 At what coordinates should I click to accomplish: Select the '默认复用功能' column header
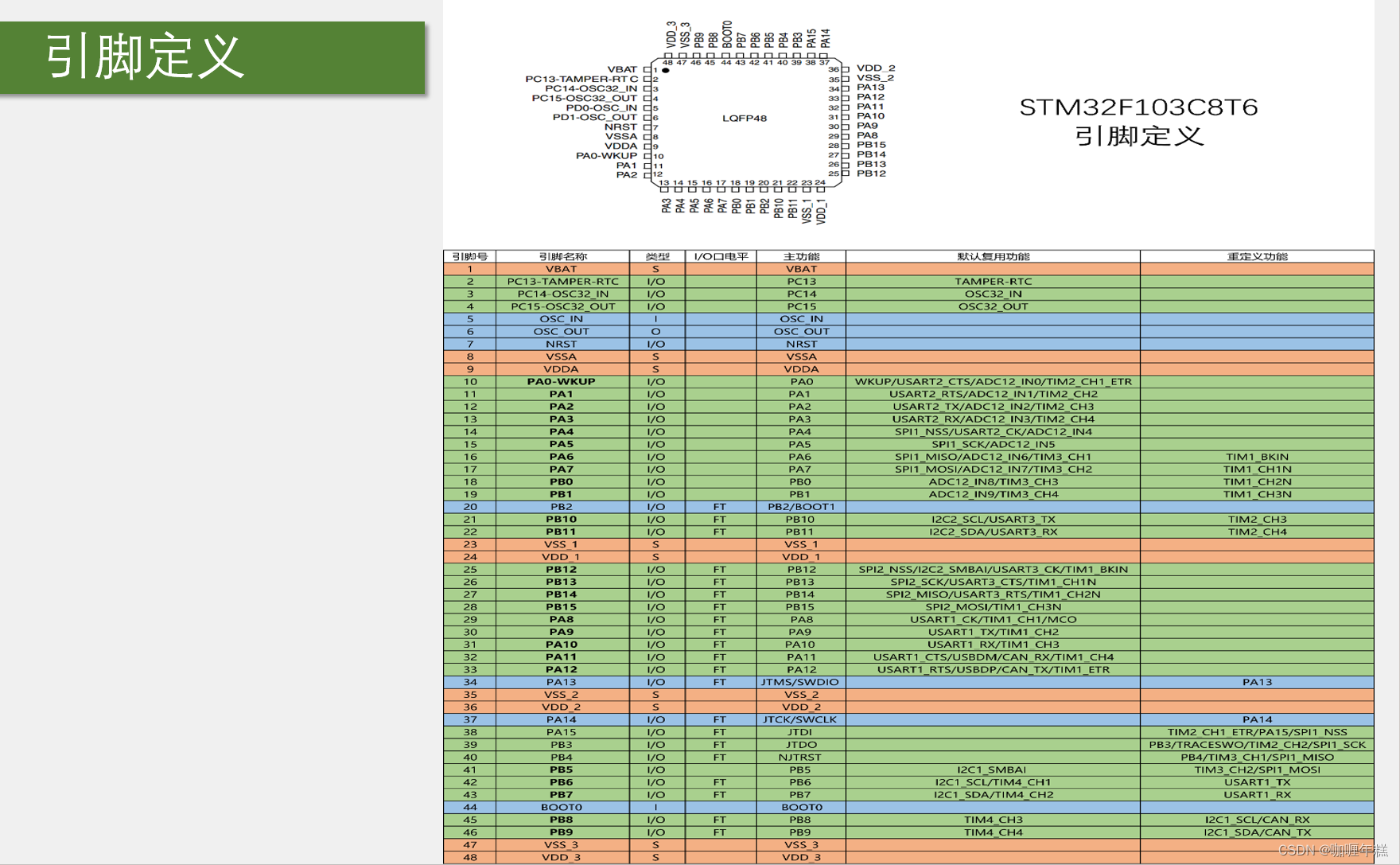993,256
